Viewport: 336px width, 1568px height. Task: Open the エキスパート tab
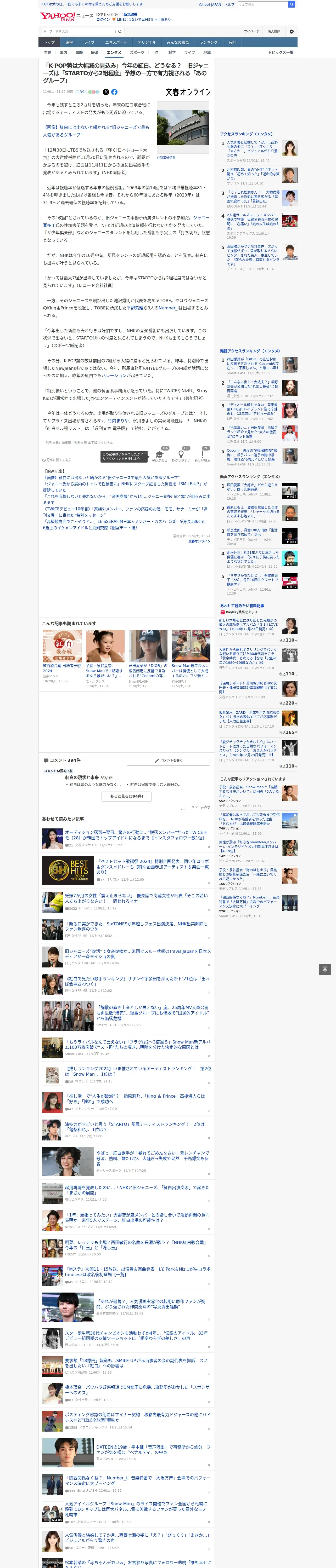(x=116, y=43)
